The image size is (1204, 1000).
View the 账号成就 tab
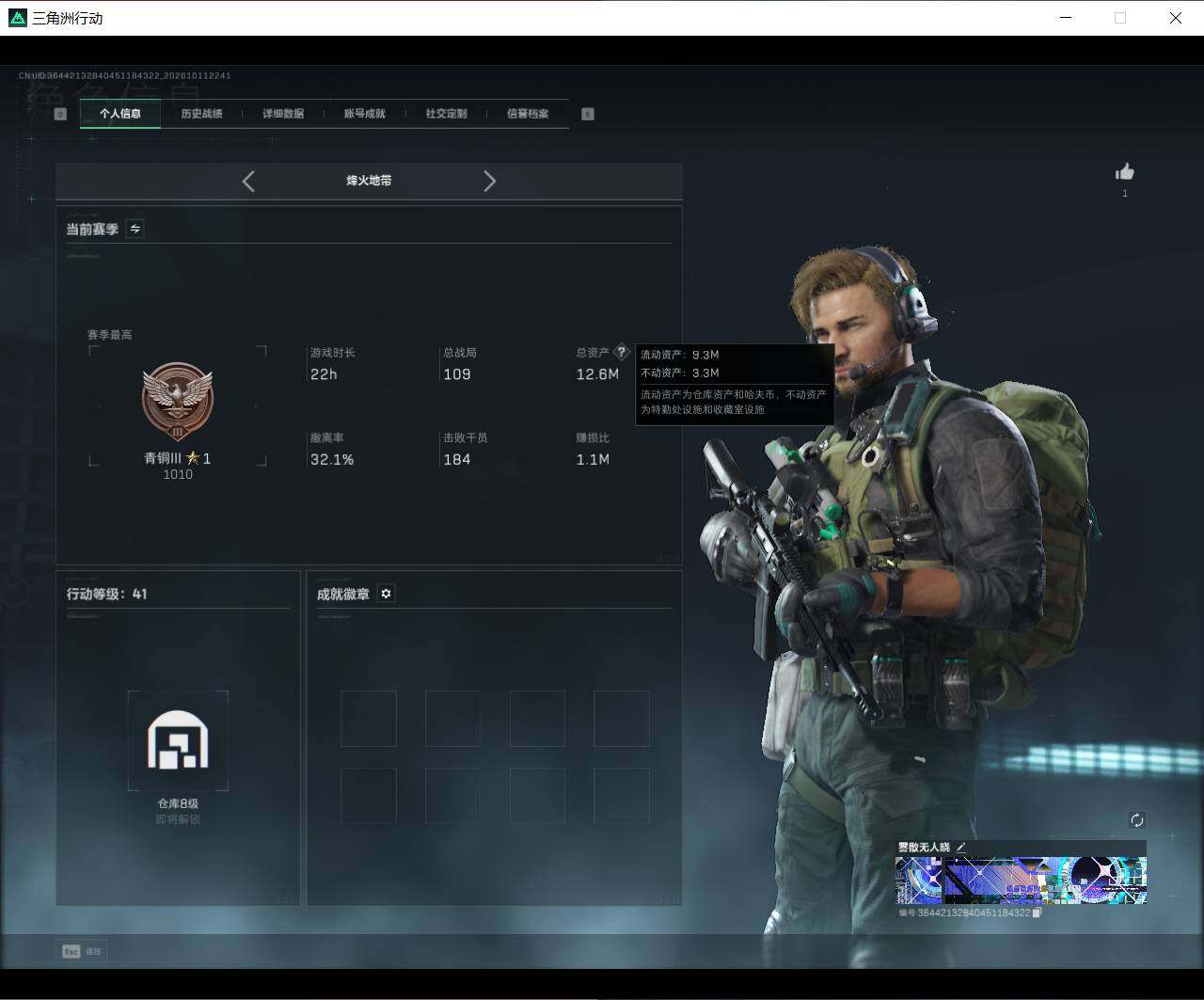(364, 114)
